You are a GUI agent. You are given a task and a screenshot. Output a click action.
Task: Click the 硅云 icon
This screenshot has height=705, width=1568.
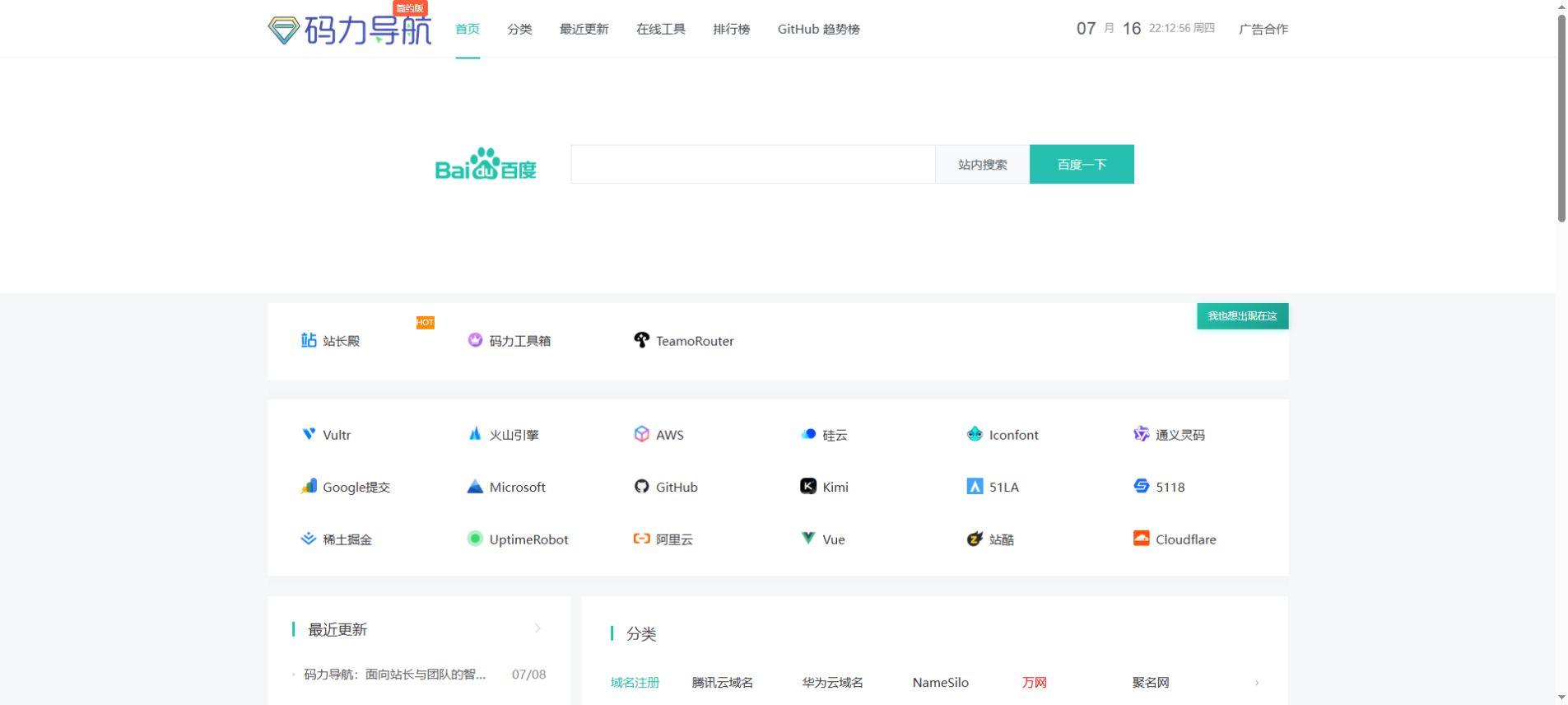coord(808,434)
